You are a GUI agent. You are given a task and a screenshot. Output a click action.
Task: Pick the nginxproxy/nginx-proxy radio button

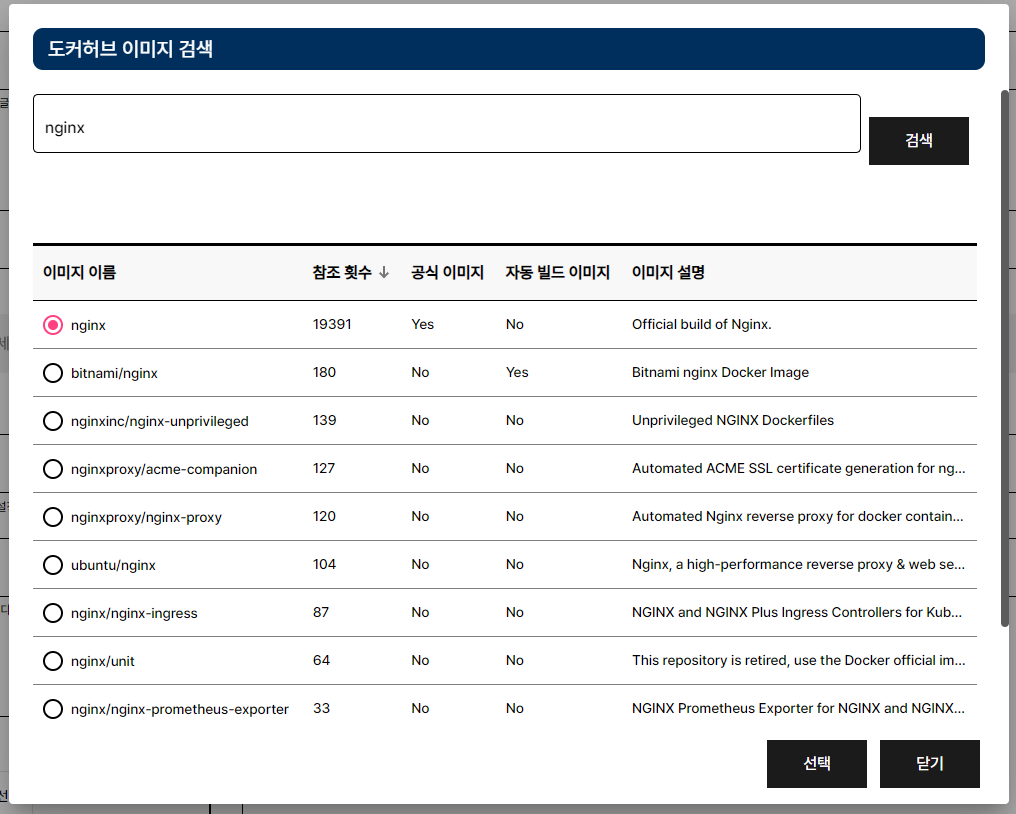tap(53, 517)
